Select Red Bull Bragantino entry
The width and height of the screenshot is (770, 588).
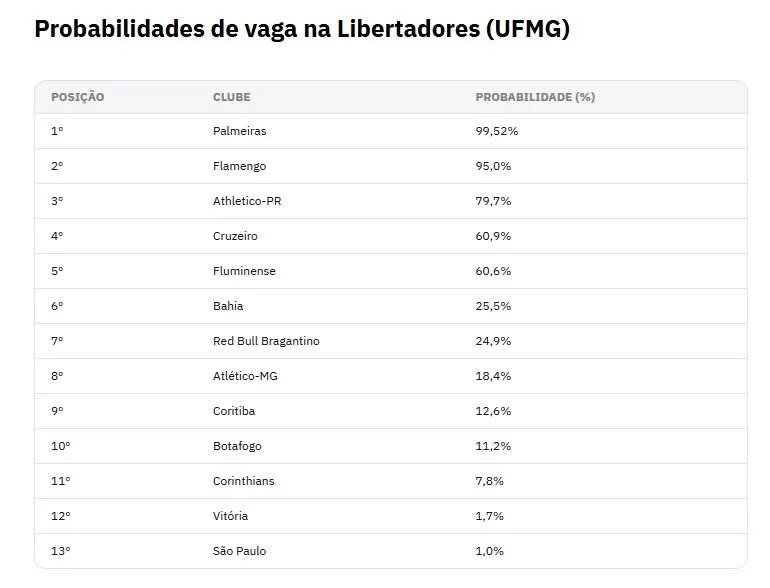click(x=266, y=341)
